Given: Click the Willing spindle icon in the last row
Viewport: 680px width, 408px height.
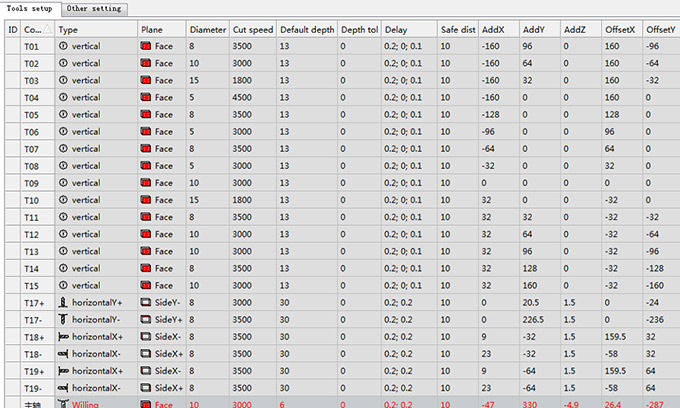Looking at the screenshot, I should point(65,404).
